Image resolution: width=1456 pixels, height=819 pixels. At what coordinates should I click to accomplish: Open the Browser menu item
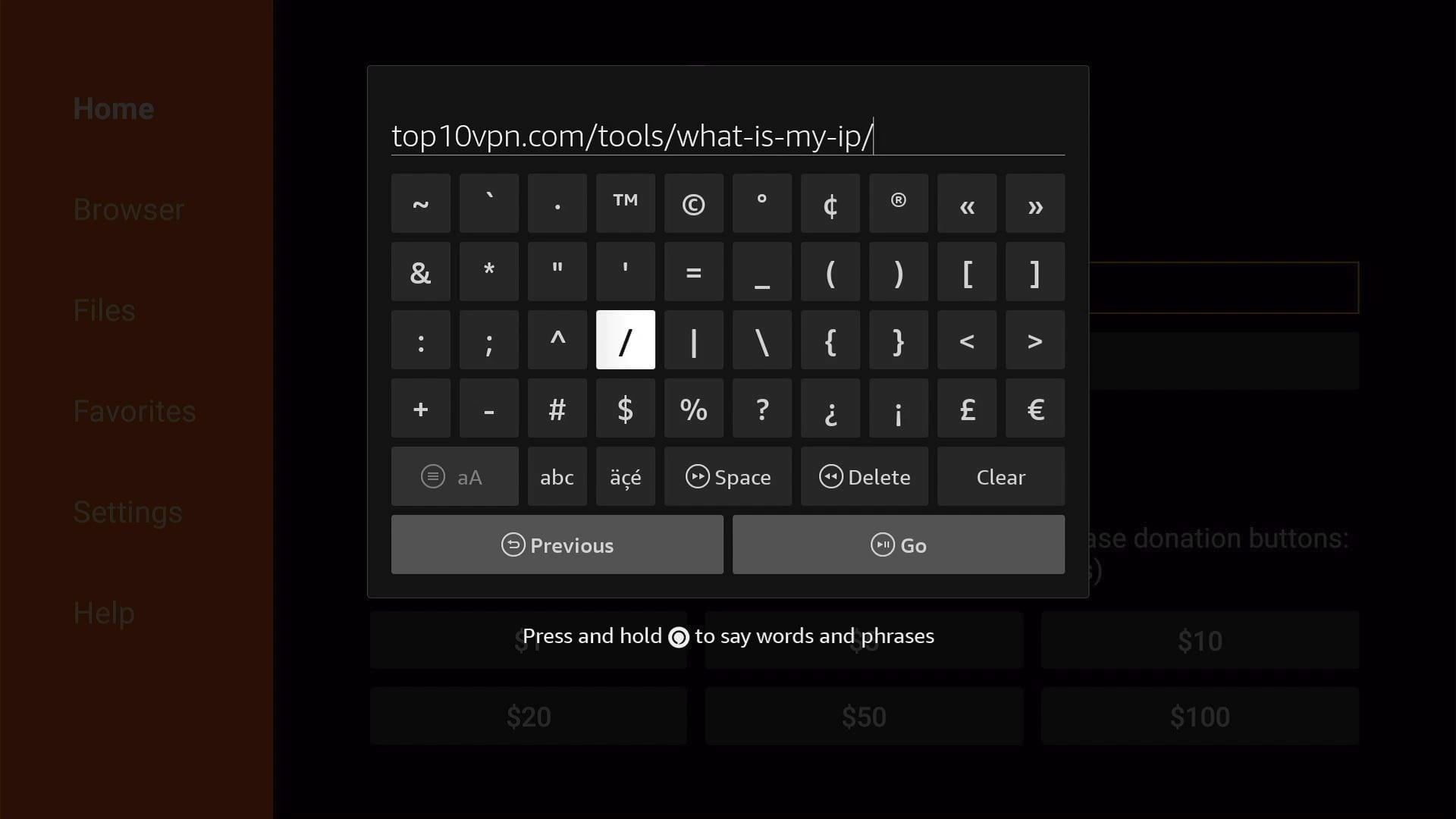128,208
